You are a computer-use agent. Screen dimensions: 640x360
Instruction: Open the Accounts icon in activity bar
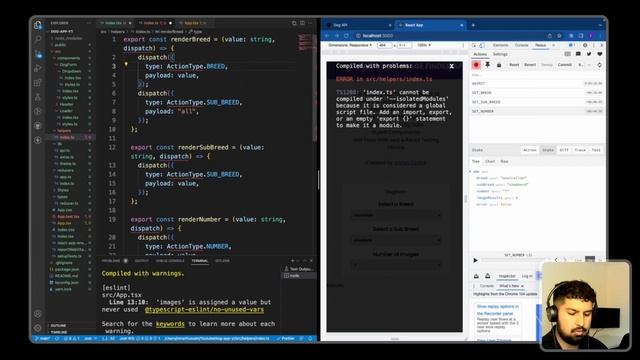[x=38, y=313]
